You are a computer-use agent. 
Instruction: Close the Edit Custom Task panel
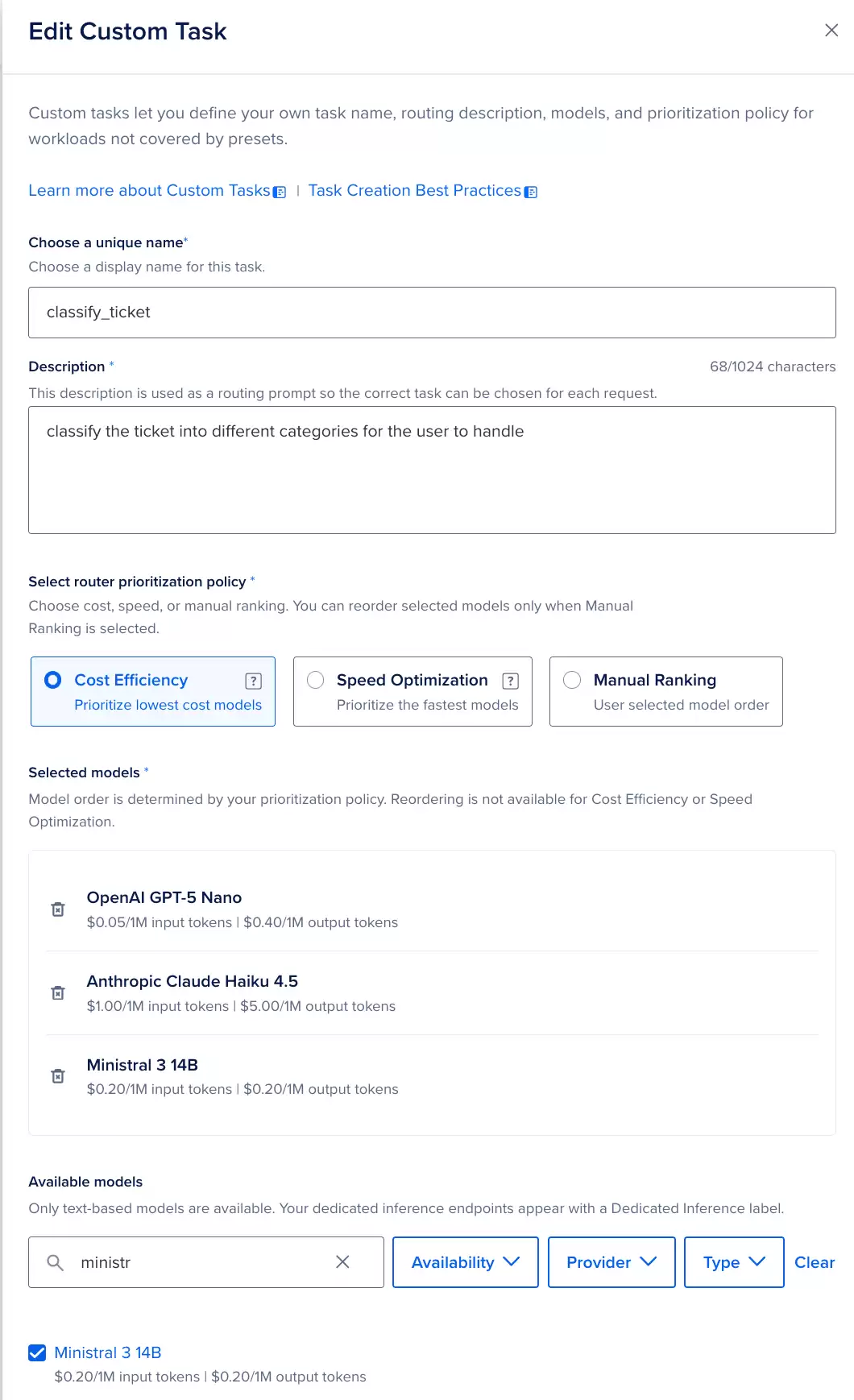pos(831,31)
